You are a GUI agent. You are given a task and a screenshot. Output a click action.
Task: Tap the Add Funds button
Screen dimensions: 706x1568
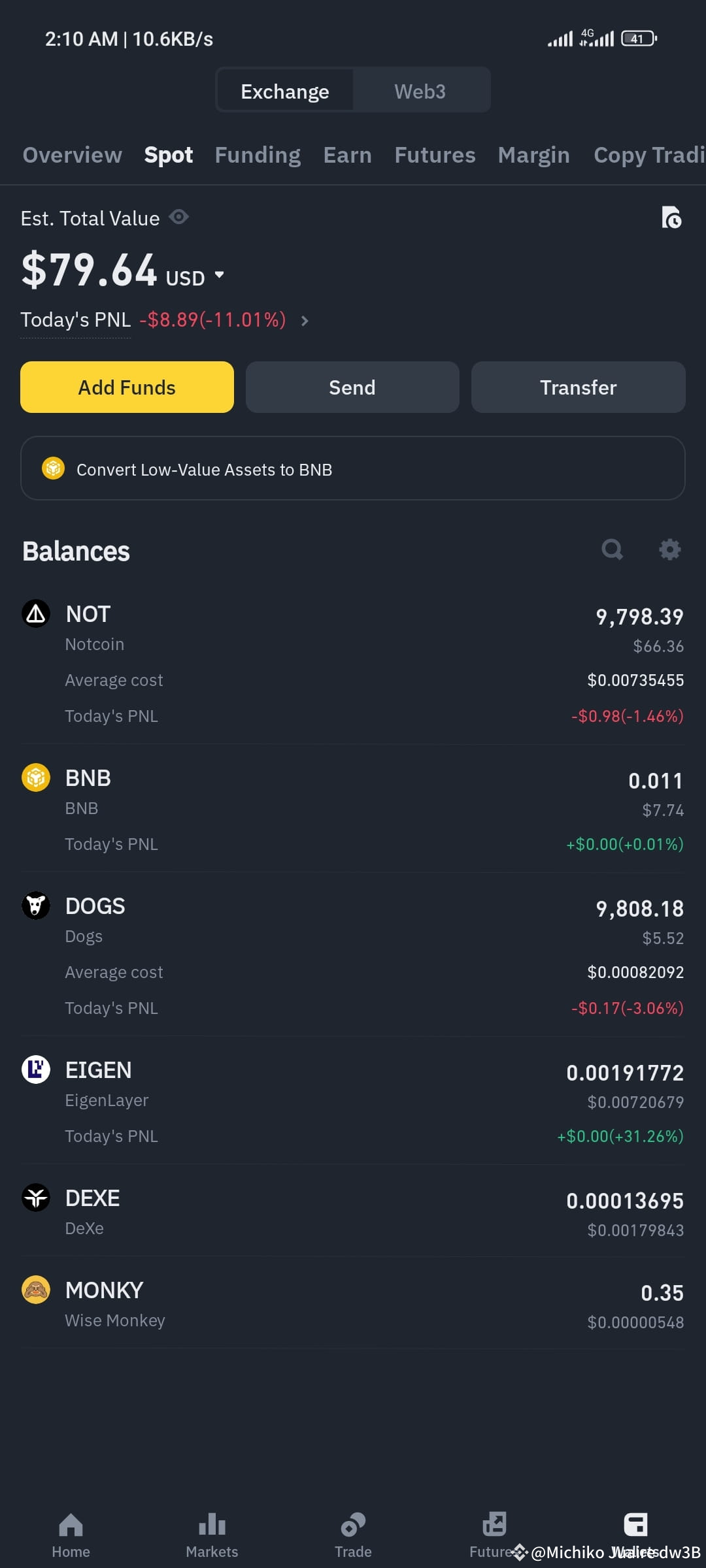tap(126, 387)
